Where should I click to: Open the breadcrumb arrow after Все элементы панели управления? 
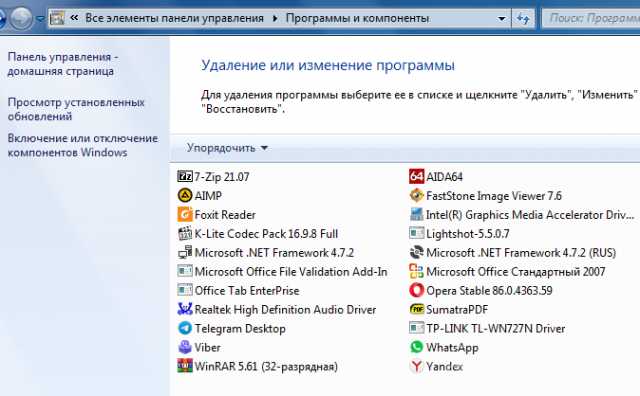click(275, 18)
